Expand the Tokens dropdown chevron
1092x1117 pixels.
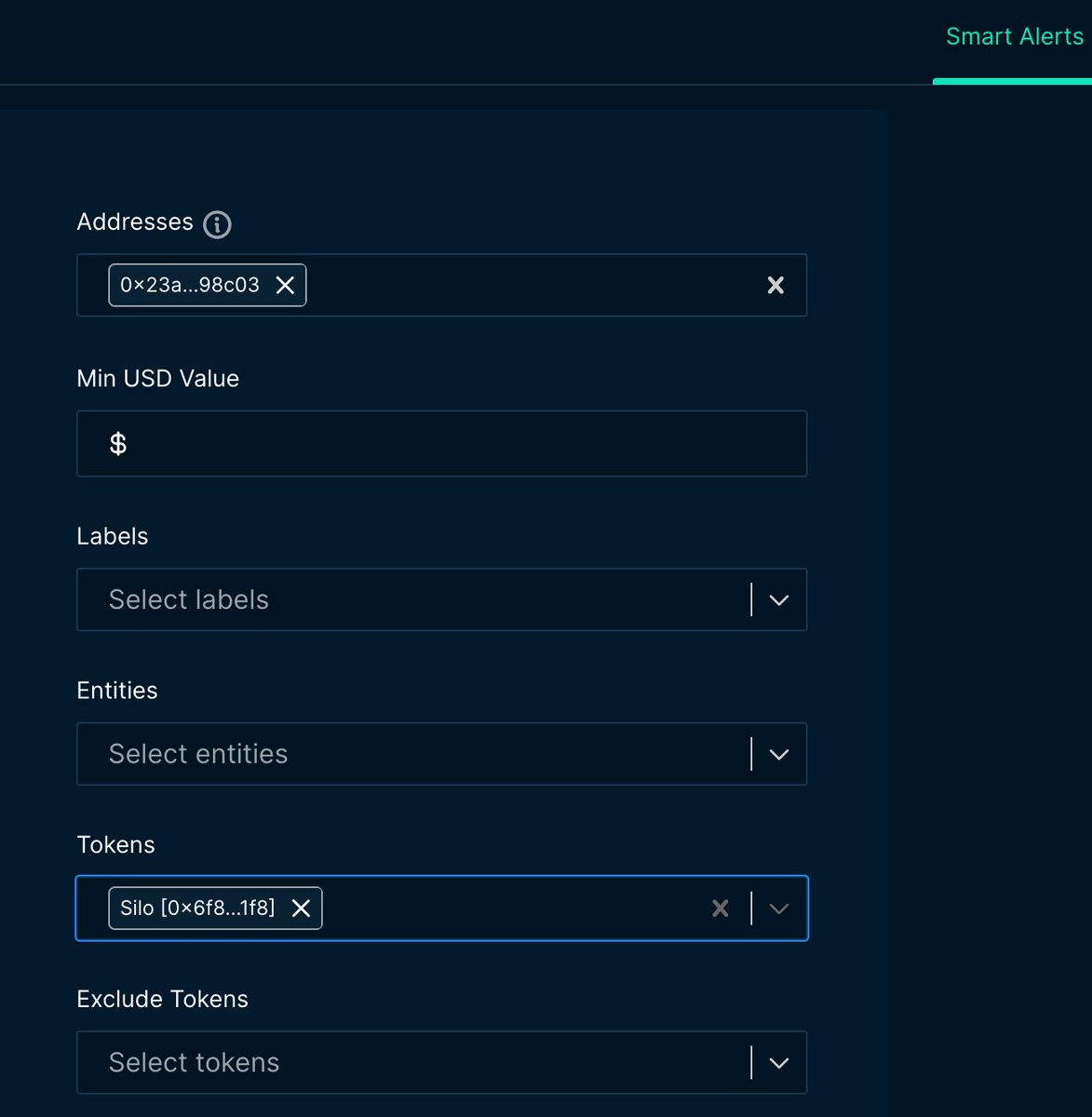click(x=779, y=908)
